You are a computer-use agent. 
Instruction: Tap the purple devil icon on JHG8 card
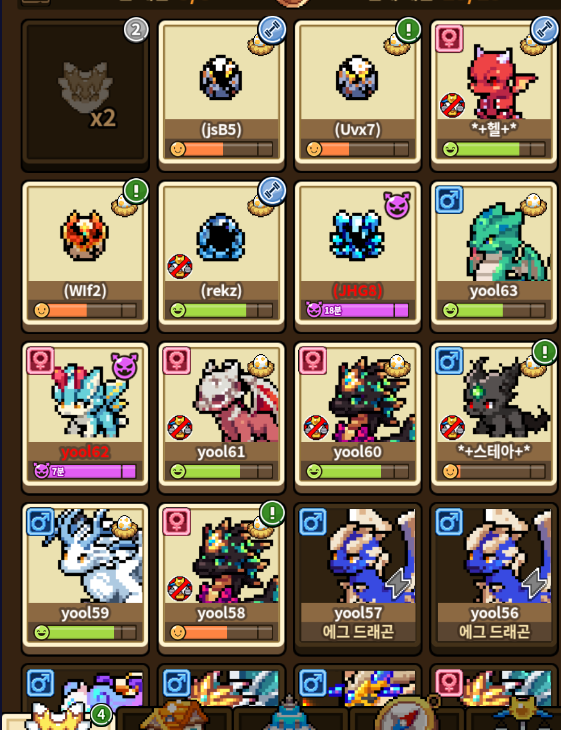click(397, 204)
